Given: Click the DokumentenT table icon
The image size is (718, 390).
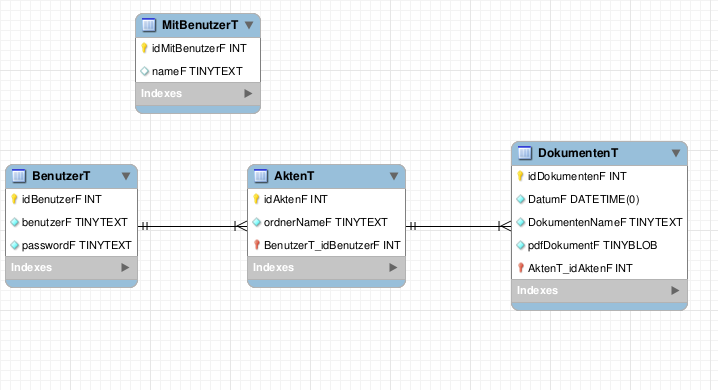Looking at the screenshot, I should click(525, 153).
